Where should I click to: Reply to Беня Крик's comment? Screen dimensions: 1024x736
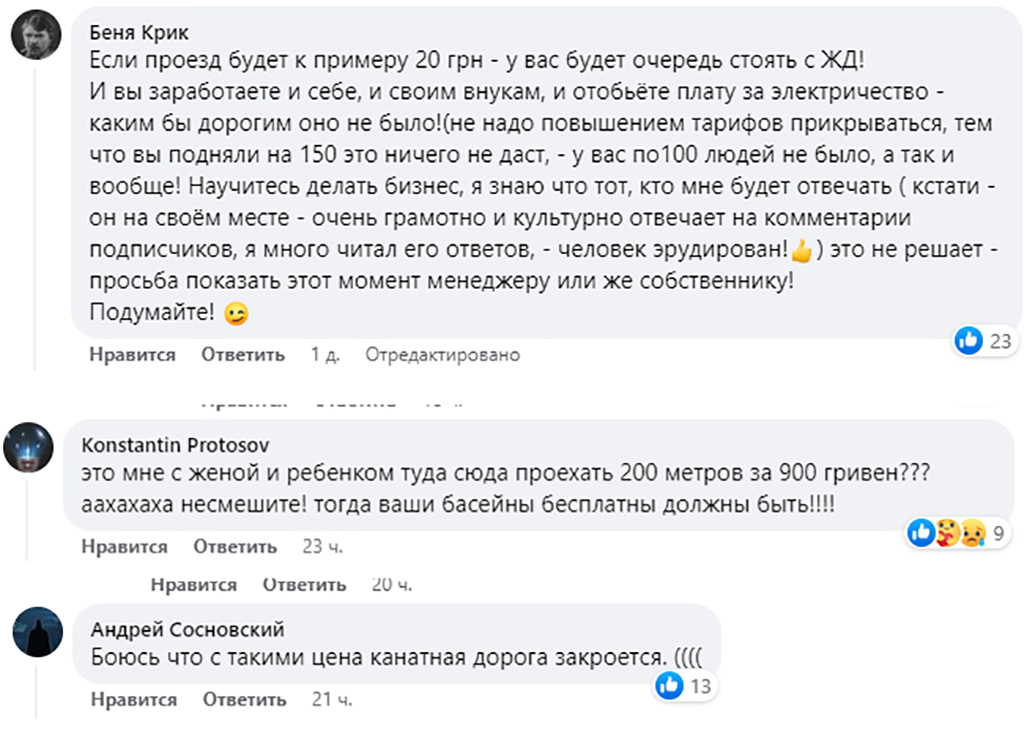243,355
